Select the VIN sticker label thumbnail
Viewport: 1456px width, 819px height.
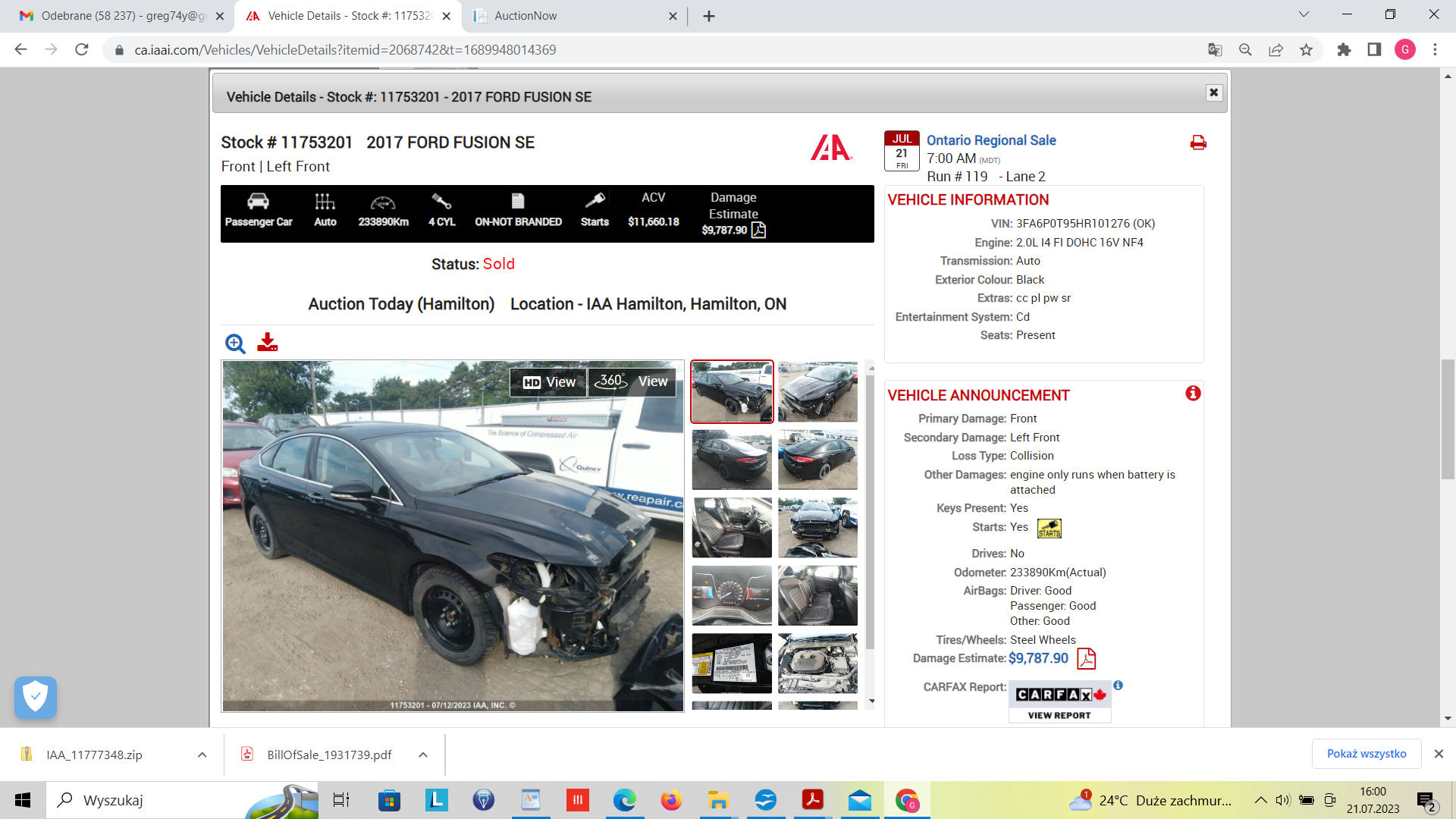click(x=732, y=664)
